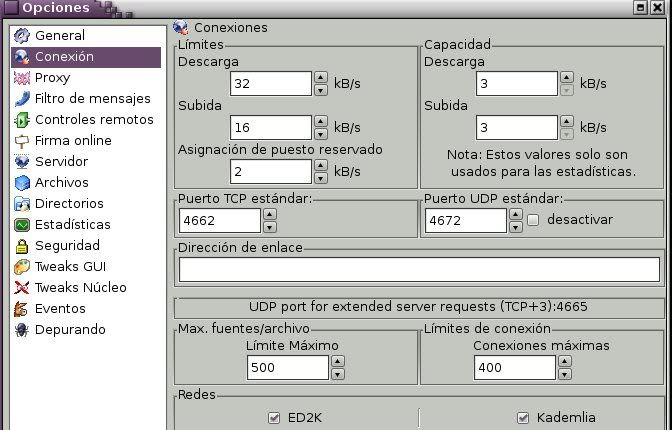
Task: Open General preferences via its gear icon
Action: (x=21, y=36)
